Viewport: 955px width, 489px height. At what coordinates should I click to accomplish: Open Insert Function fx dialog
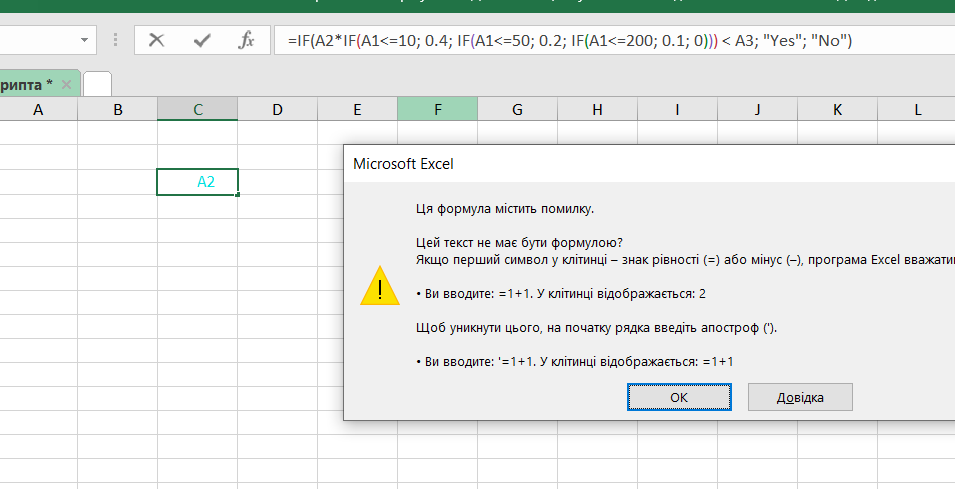point(246,40)
